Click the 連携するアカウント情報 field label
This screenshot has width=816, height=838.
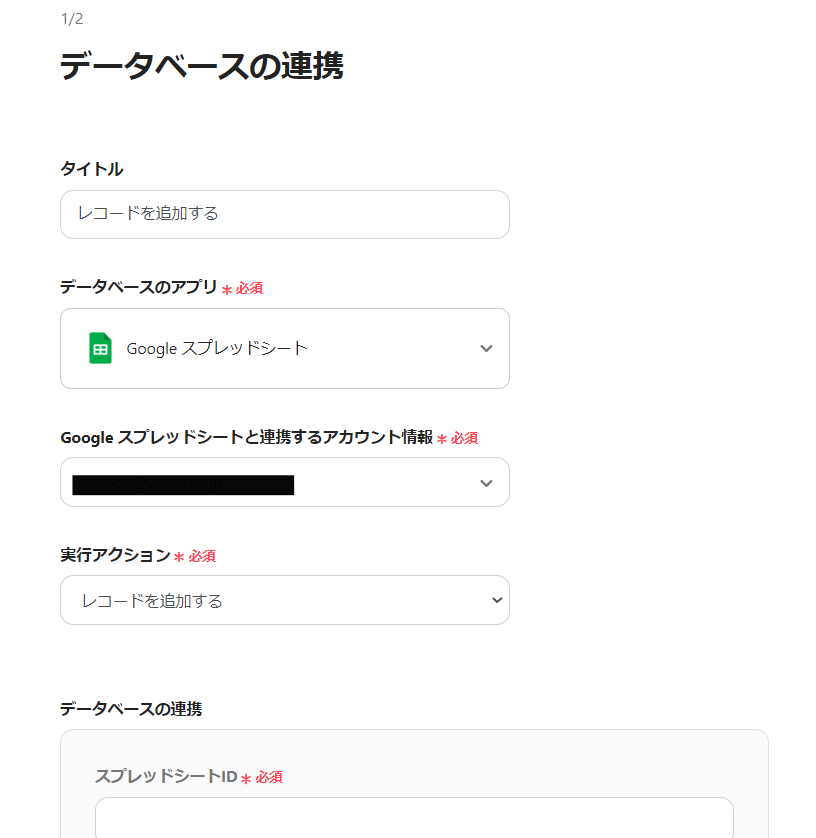coord(246,437)
